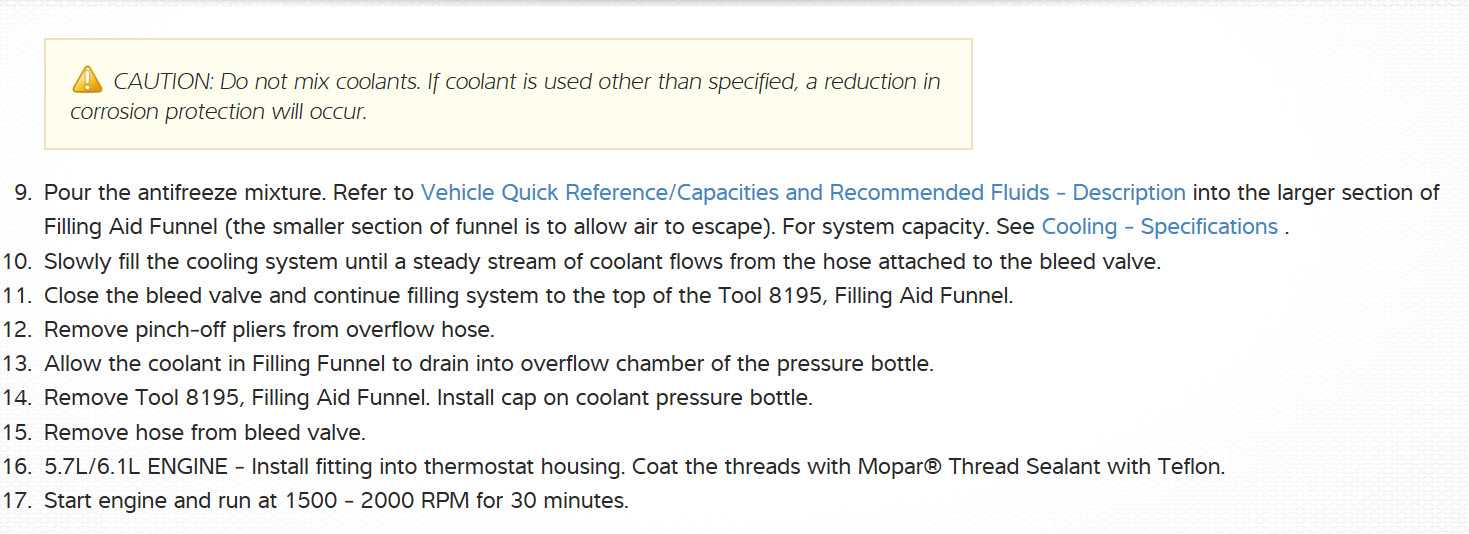
Task: Click 'Mopar® Thread Sealant with Teflon' phrase
Action: [1040, 467]
